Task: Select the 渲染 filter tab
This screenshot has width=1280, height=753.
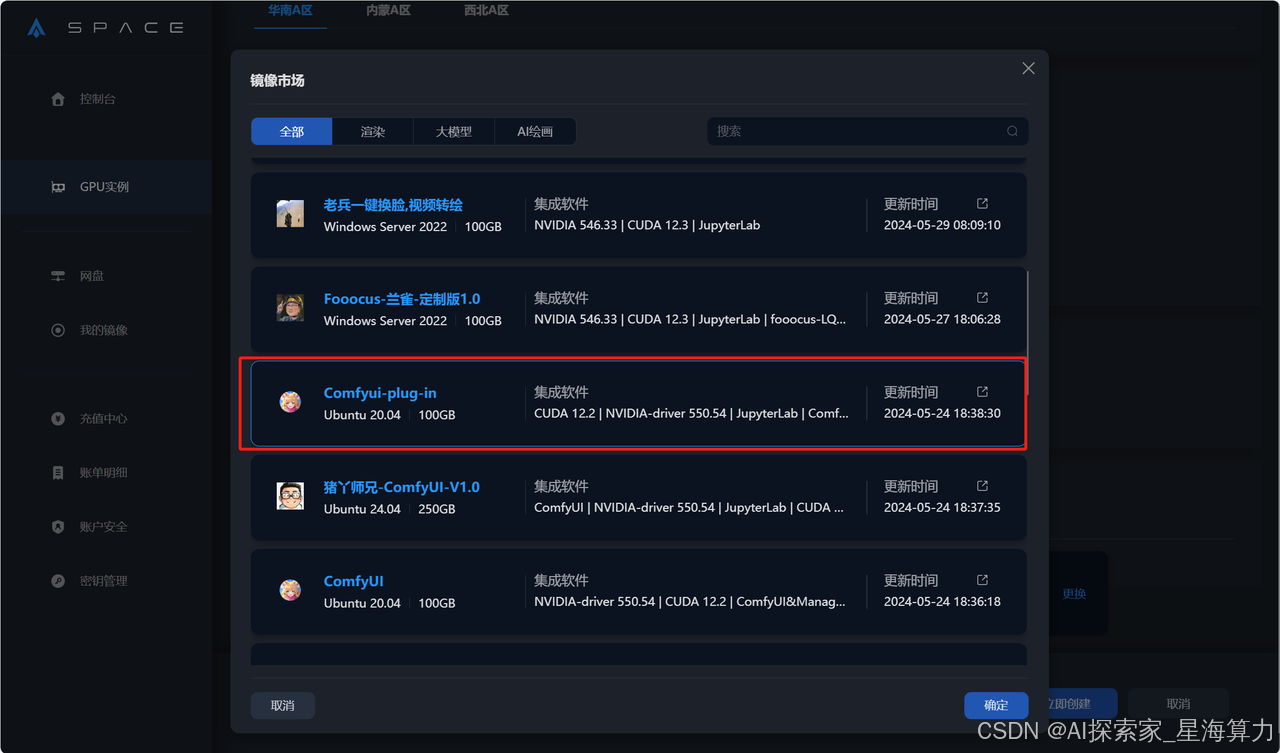Action: (373, 131)
